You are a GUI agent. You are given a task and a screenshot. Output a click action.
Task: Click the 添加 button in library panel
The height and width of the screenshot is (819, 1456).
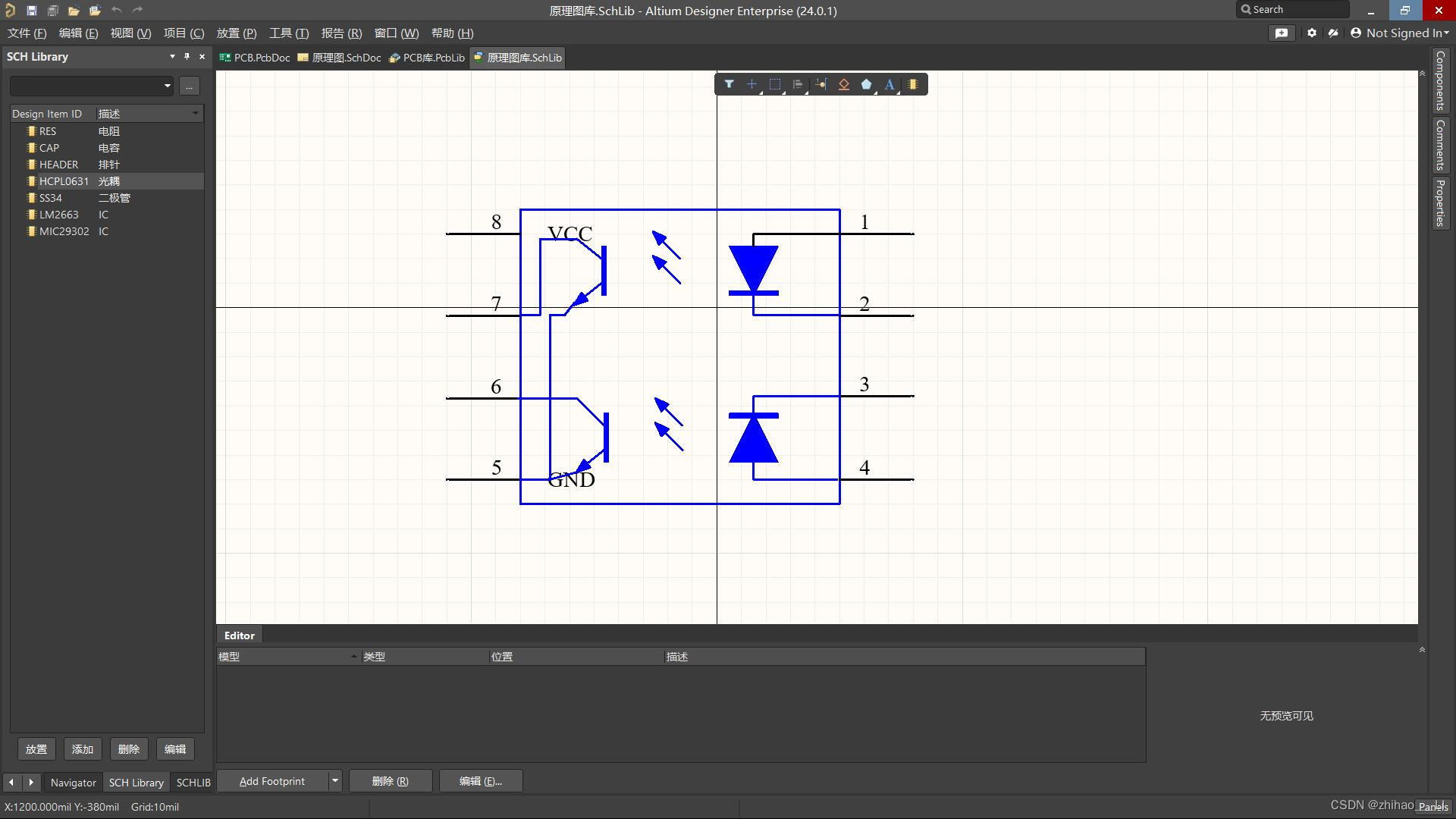pyautogui.click(x=82, y=749)
